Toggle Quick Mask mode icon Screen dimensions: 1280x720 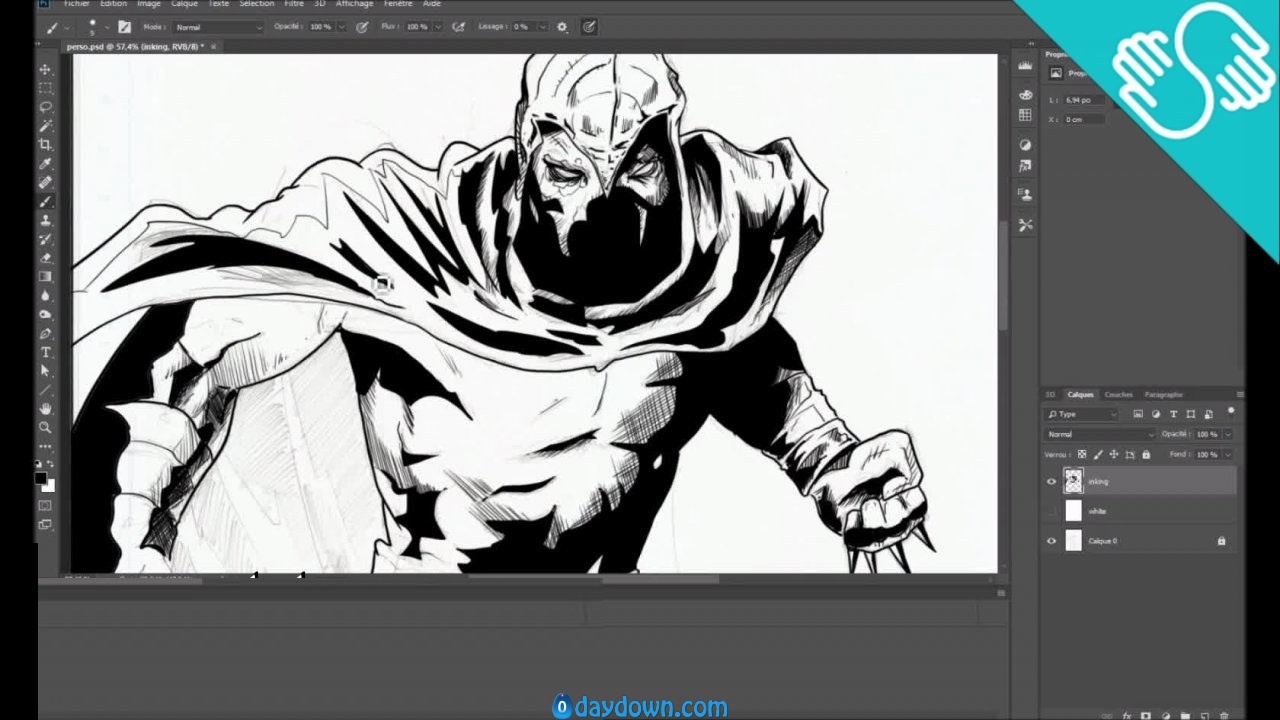[45, 506]
